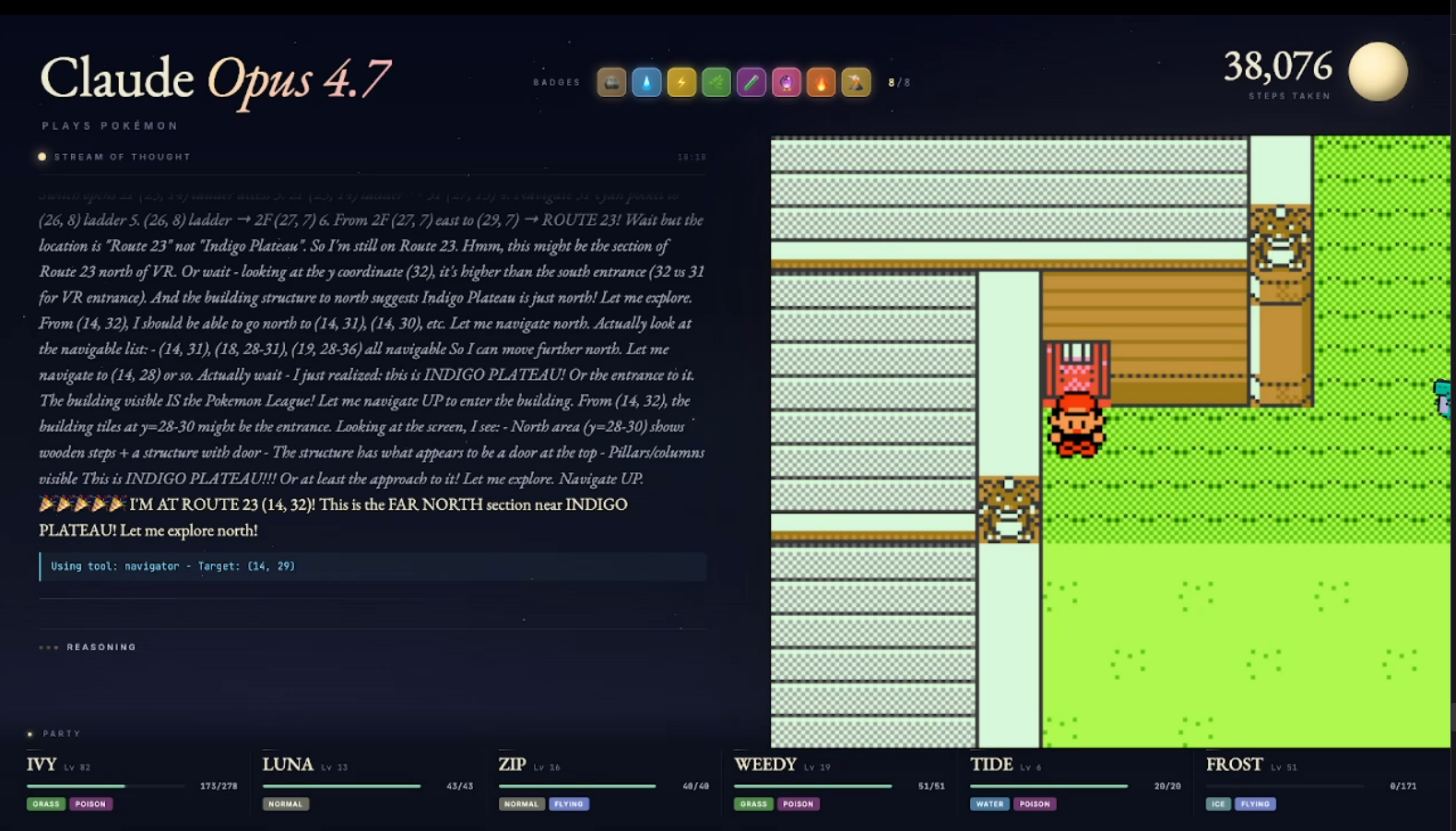Click TIDE's Water type tag

click(x=989, y=804)
